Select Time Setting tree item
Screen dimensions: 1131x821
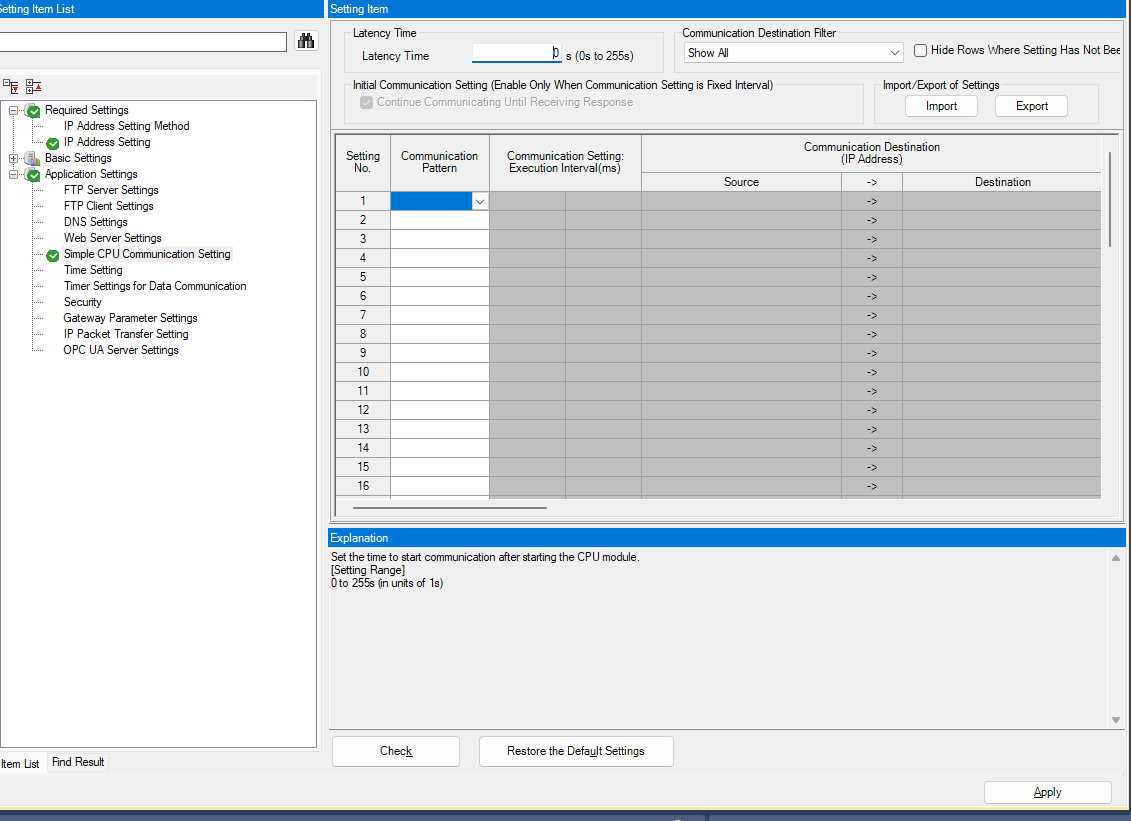(x=93, y=270)
